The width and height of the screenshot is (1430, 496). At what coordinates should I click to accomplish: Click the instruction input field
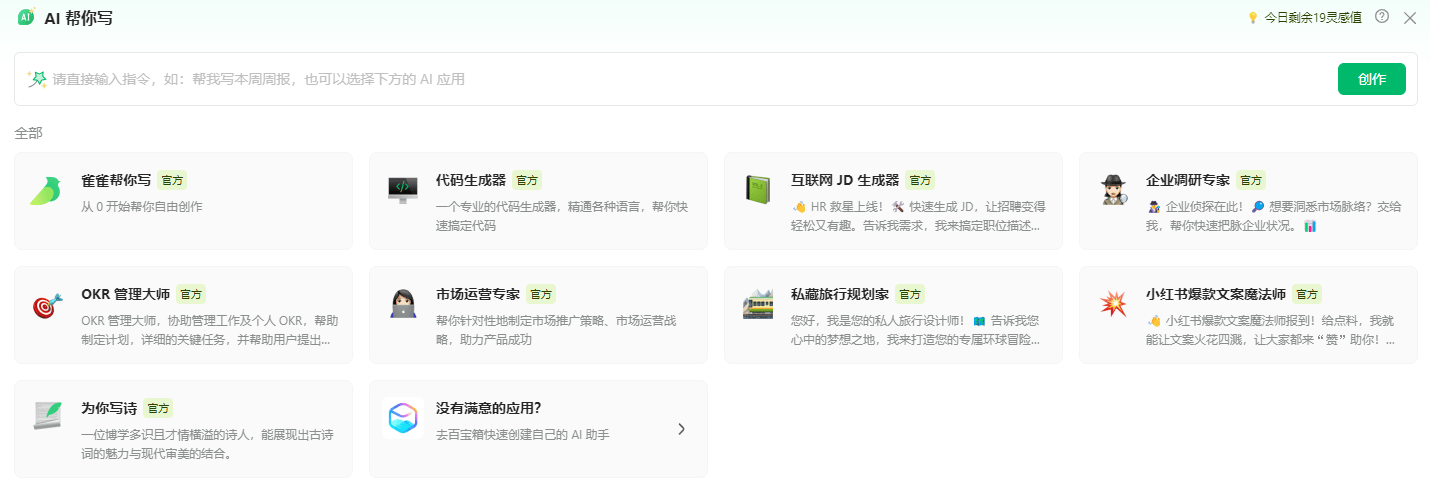pyautogui.click(x=680, y=79)
